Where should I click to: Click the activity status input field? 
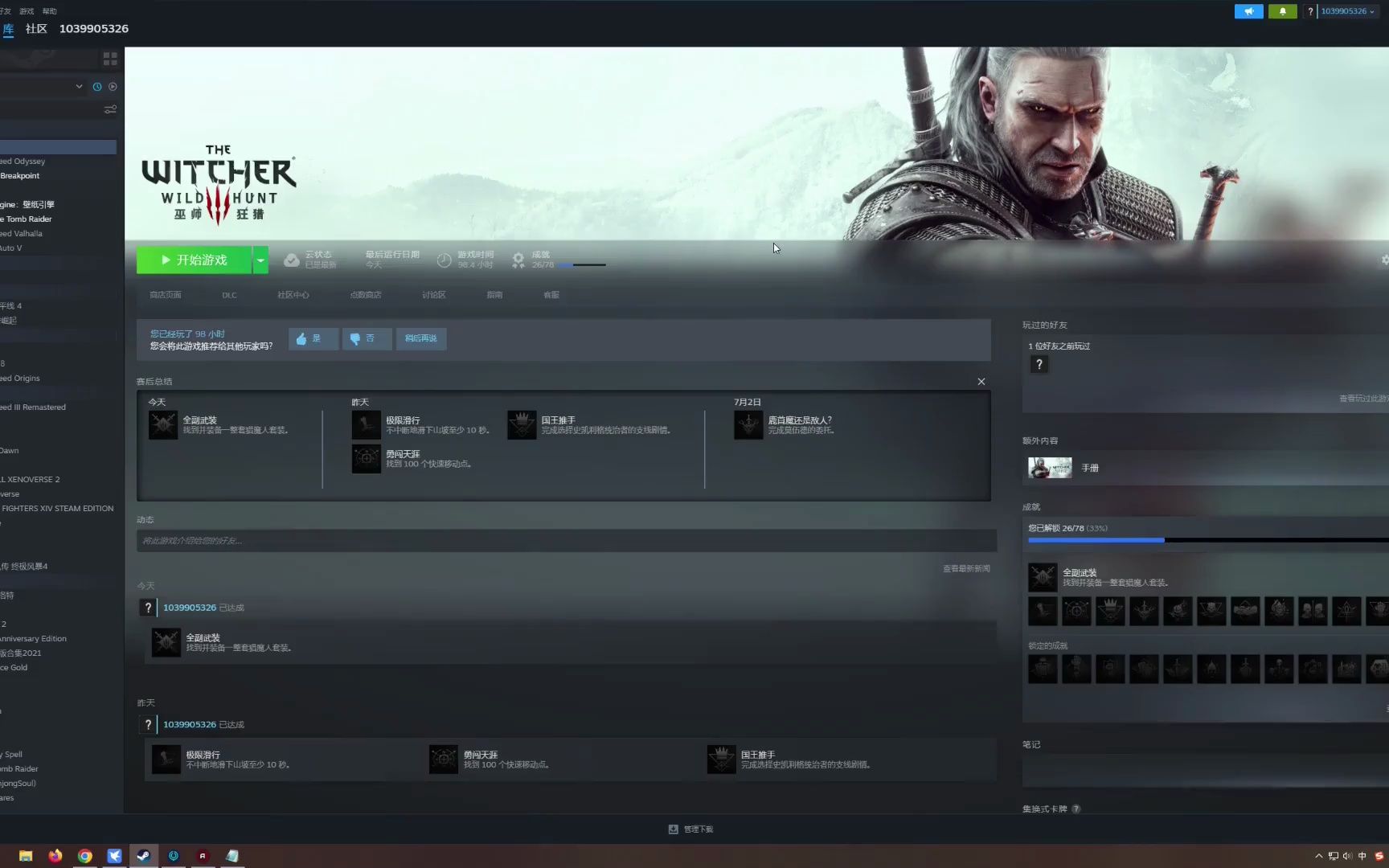coord(567,541)
